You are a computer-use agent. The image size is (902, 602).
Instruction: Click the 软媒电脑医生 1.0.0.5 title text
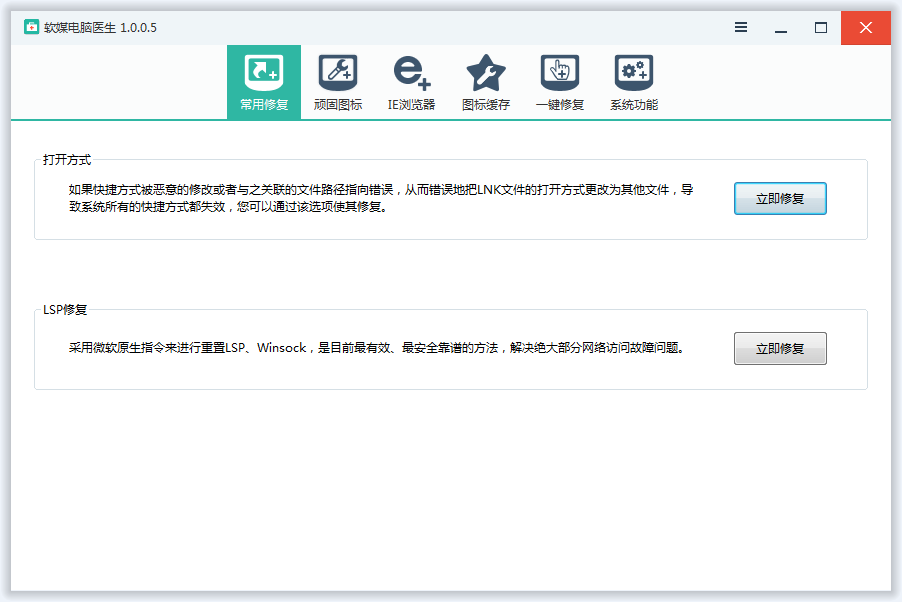[x=100, y=28]
